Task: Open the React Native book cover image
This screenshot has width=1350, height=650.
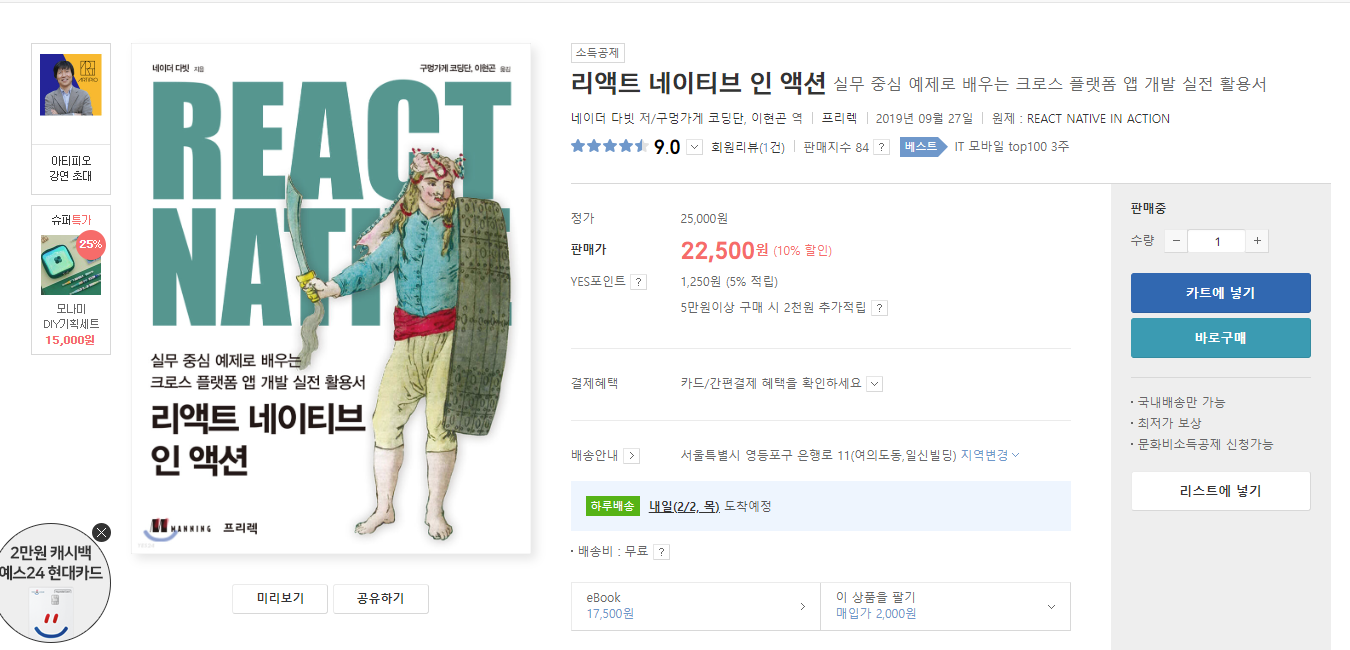Action: coord(331,299)
